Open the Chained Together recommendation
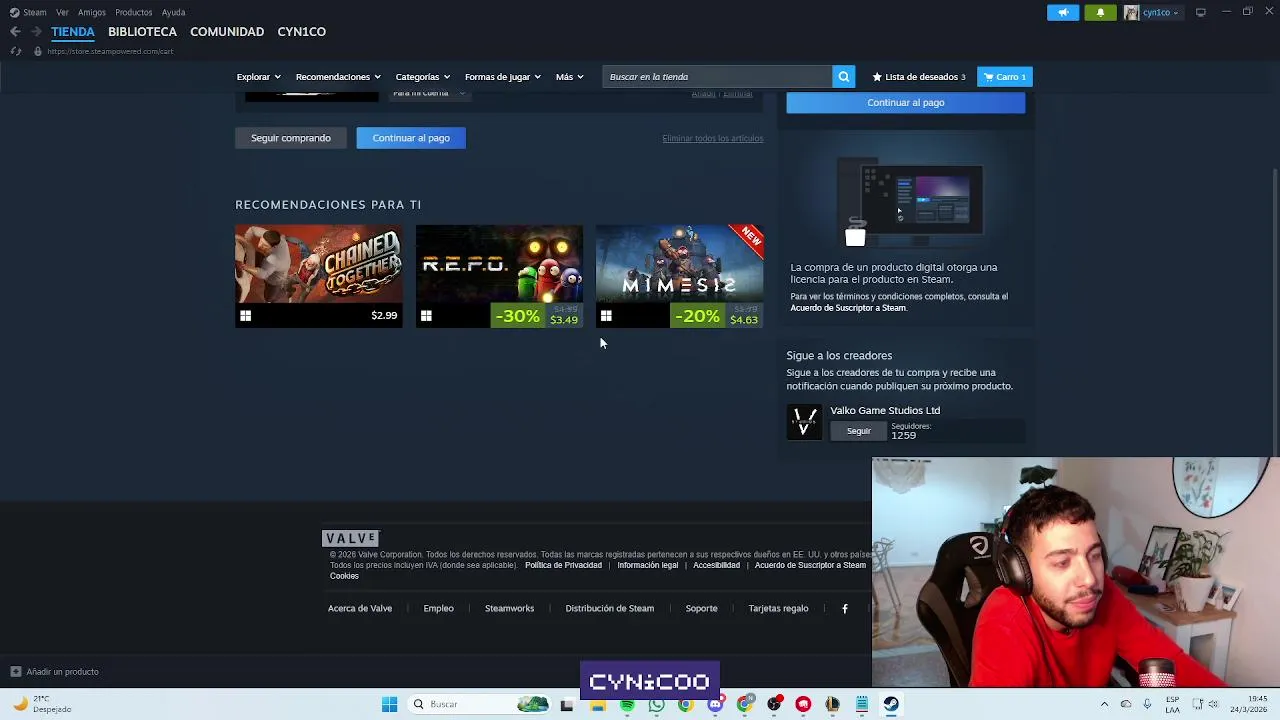Image resolution: width=1280 pixels, height=720 pixels. tap(319, 277)
